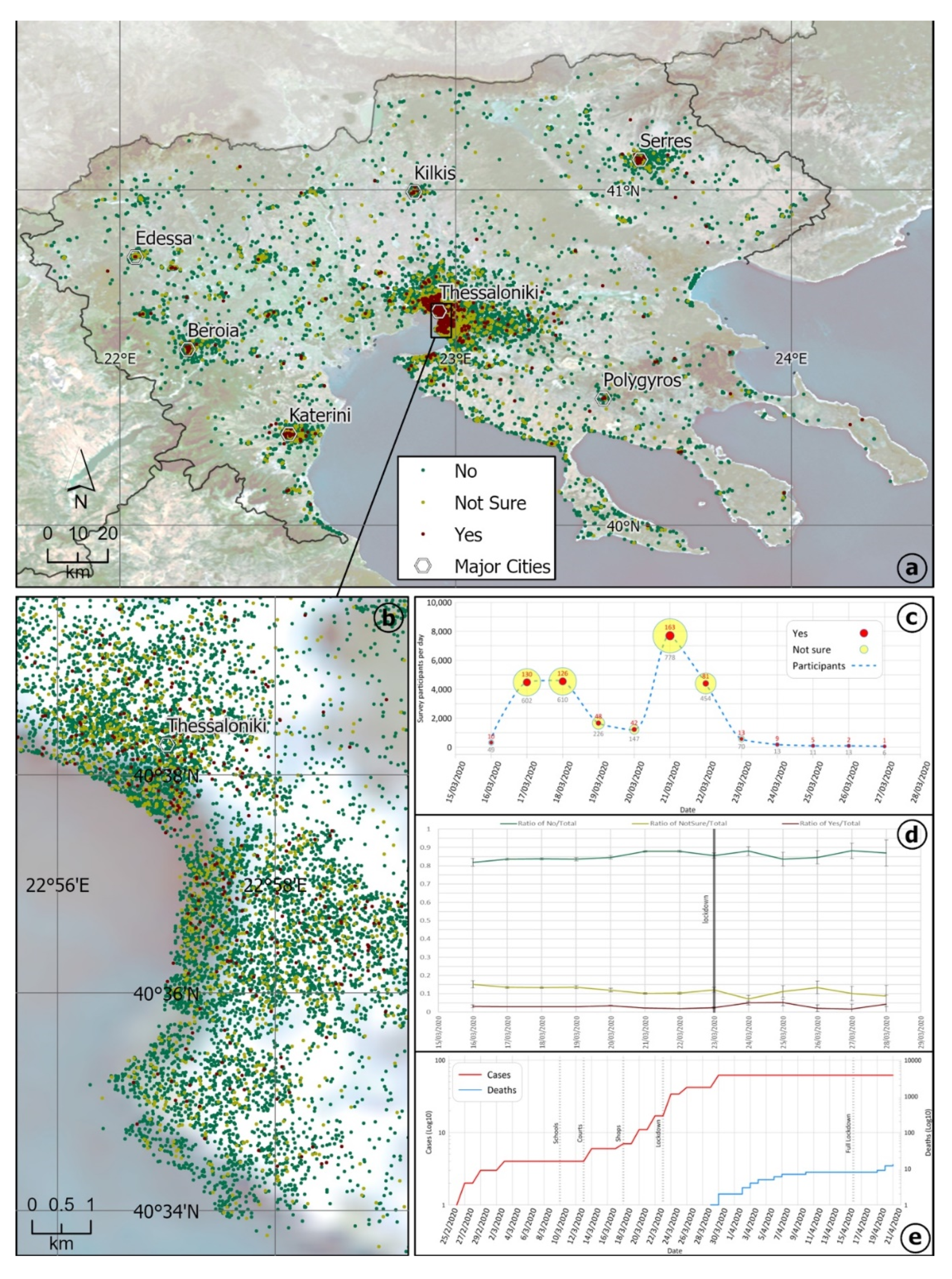Click dashed Participants line in chart c legend
Image resolution: width=952 pixels, height=1279 pixels.
[863, 666]
